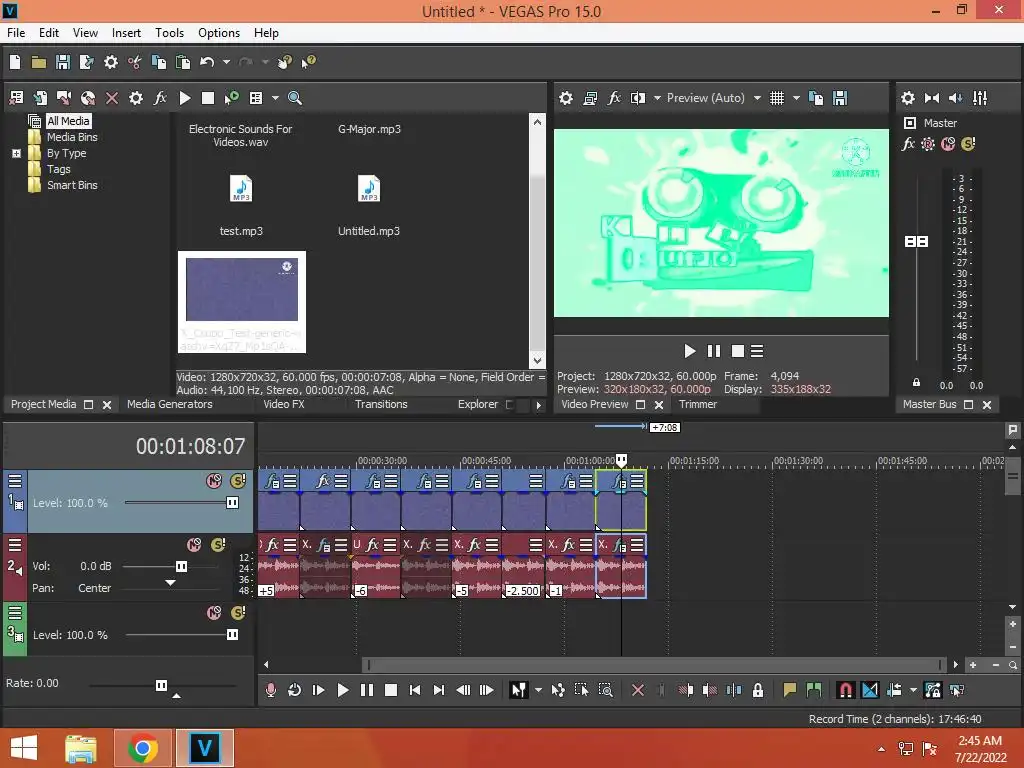Remove selected media with red X icon
The image size is (1024, 768).
112,98
